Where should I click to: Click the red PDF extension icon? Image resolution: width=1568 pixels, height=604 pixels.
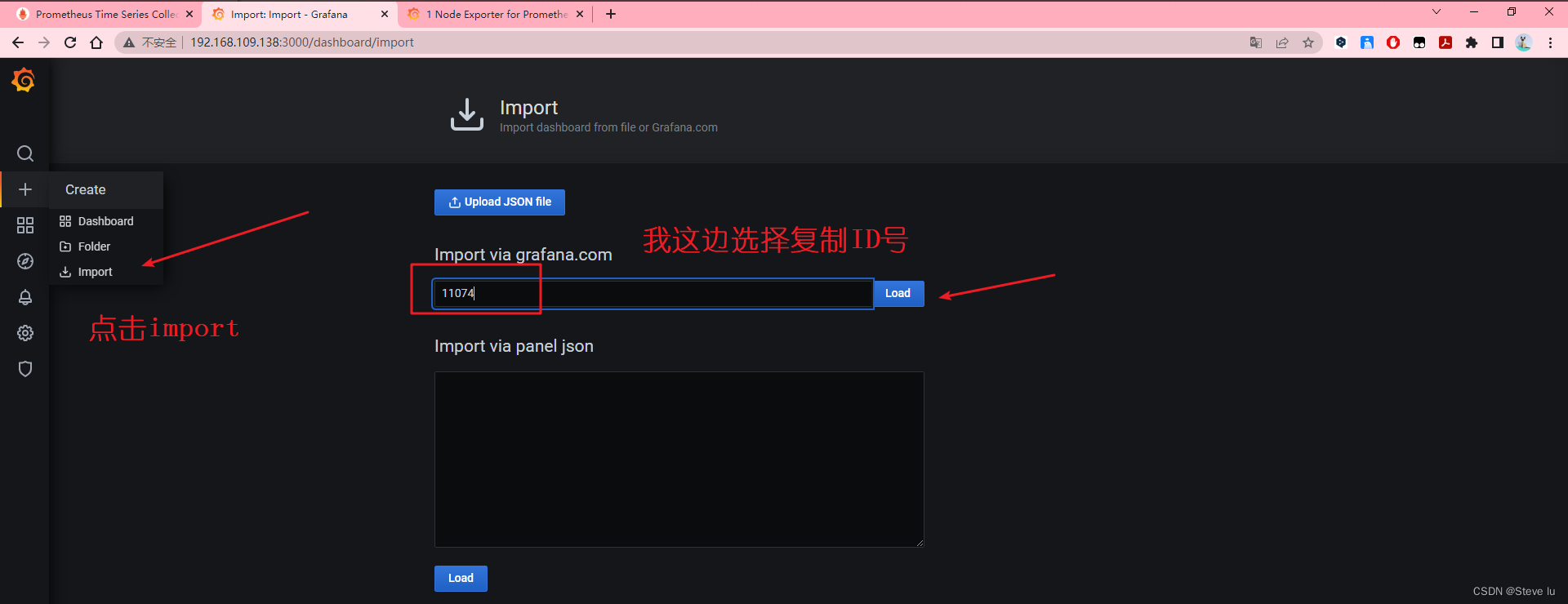click(1445, 42)
